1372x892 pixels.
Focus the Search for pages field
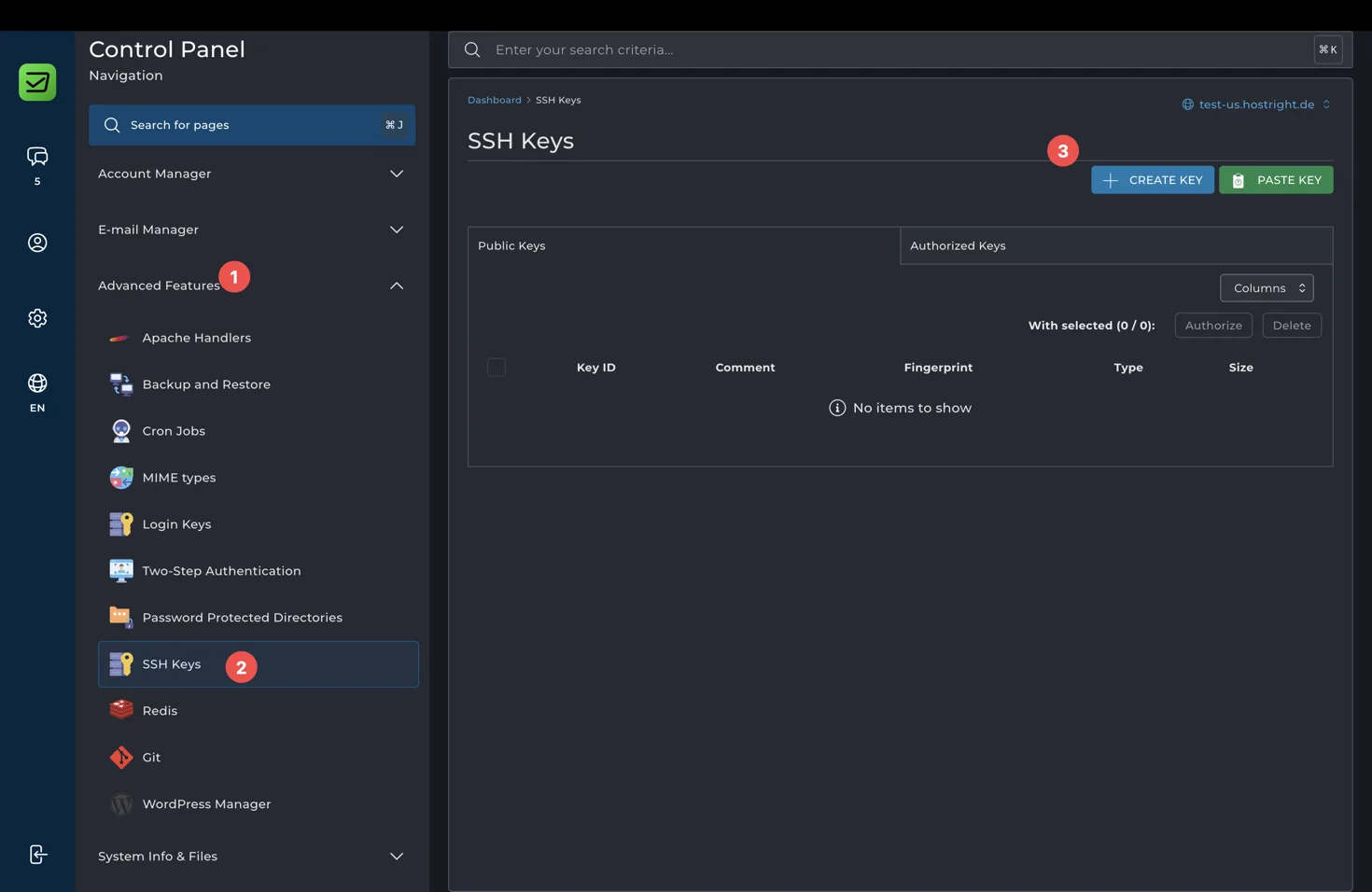click(252, 125)
